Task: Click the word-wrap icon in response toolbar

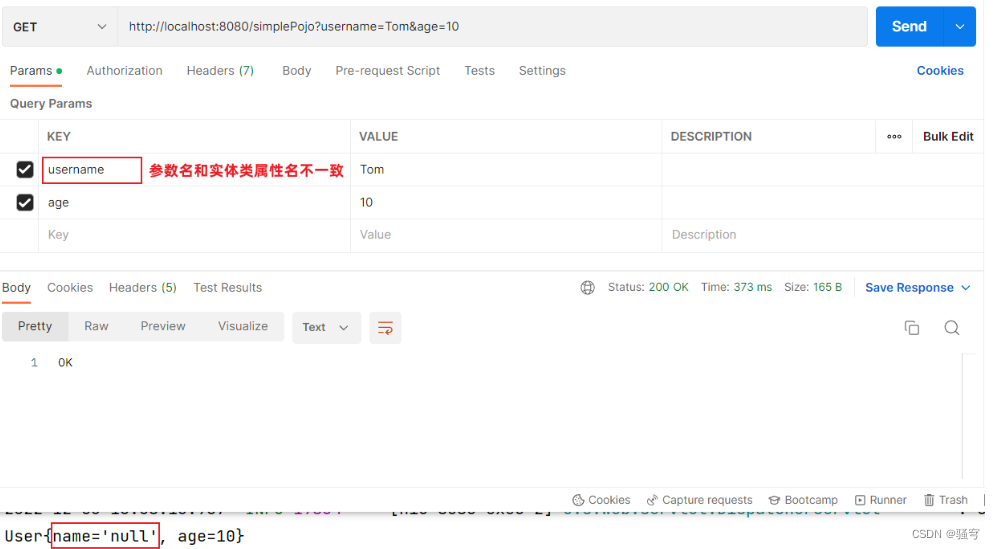Action: click(385, 327)
